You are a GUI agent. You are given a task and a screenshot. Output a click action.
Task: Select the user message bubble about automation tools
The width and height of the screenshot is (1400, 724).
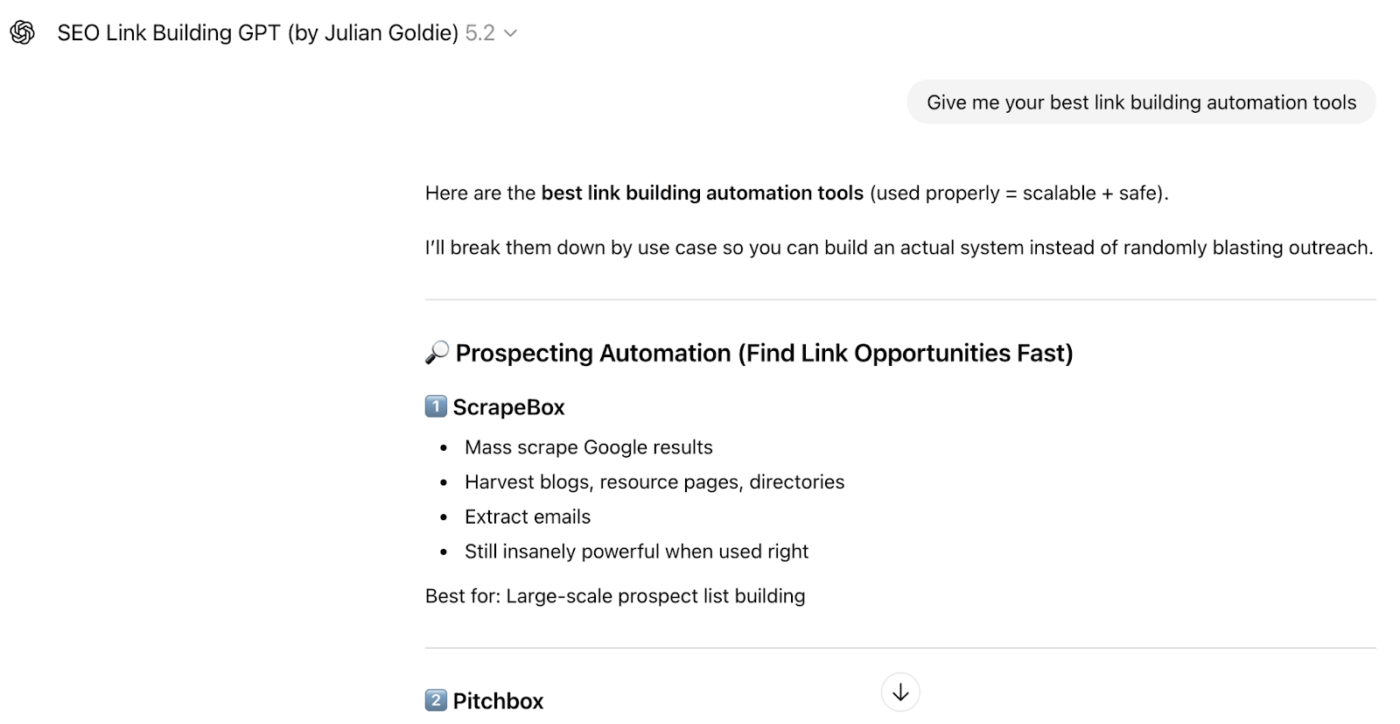[1141, 101]
